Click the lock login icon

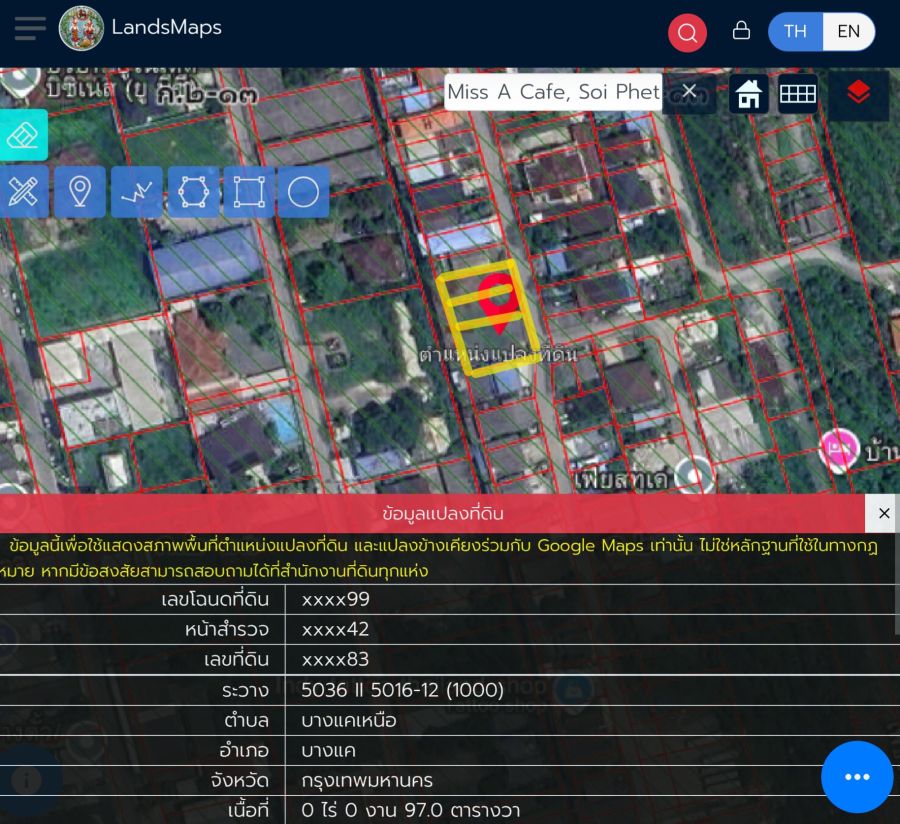tap(741, 31)
